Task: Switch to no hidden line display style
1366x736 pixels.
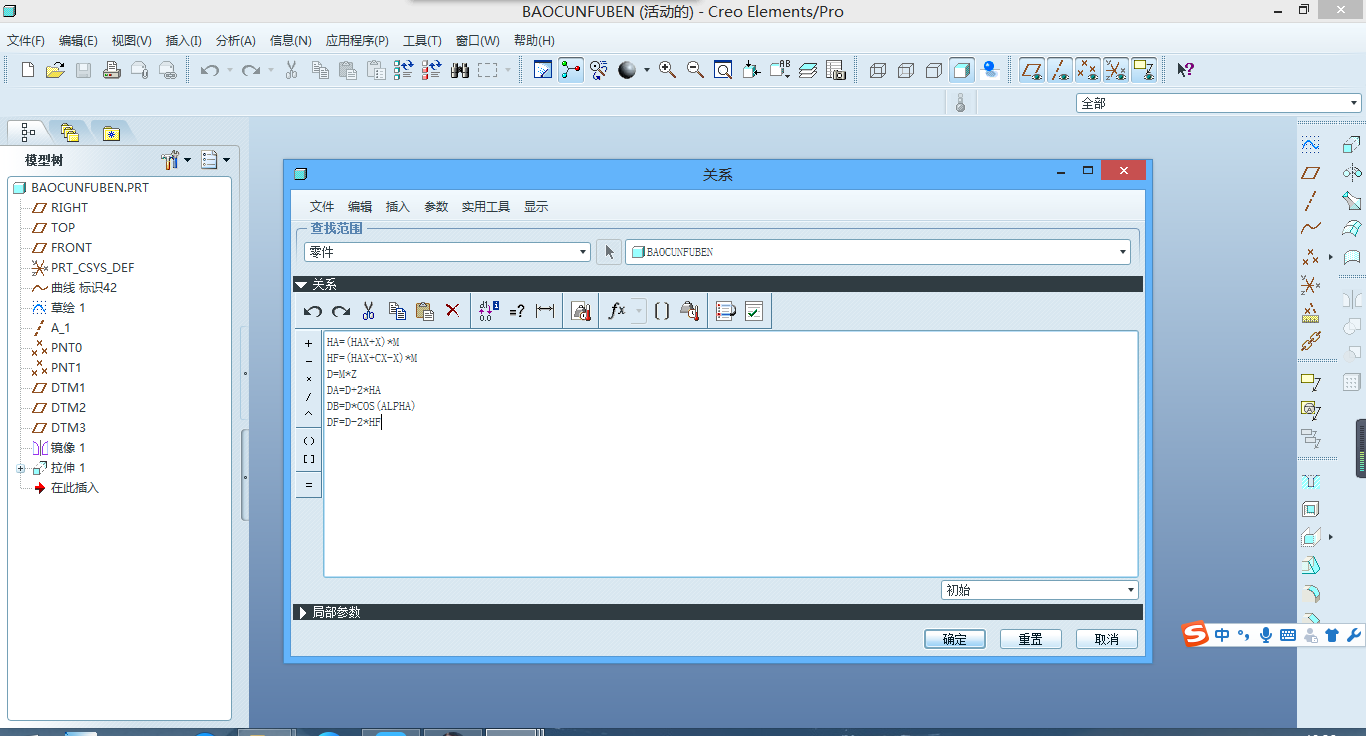Action: (x=934, y=70)
